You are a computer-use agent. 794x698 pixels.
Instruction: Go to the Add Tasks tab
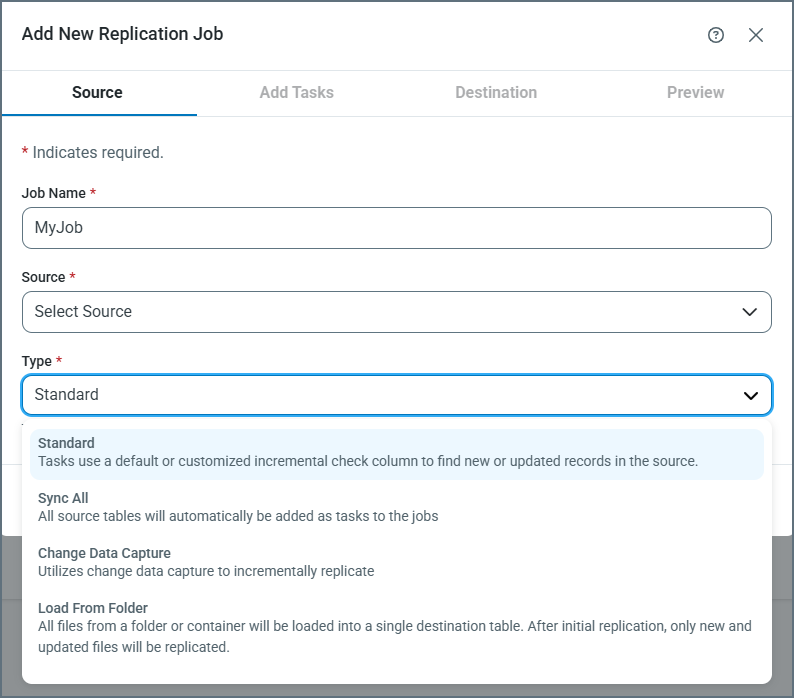point(296,92)
